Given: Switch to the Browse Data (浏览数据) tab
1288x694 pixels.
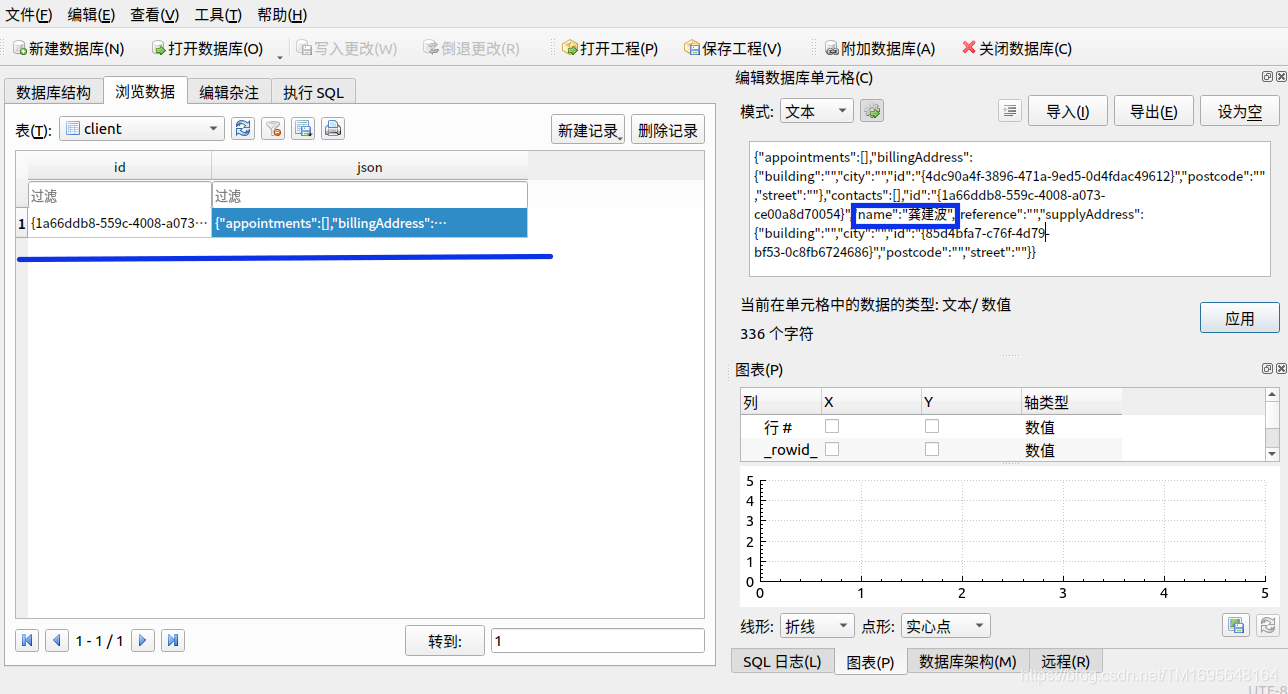Looking at the screenshot, I should point(145,91).
